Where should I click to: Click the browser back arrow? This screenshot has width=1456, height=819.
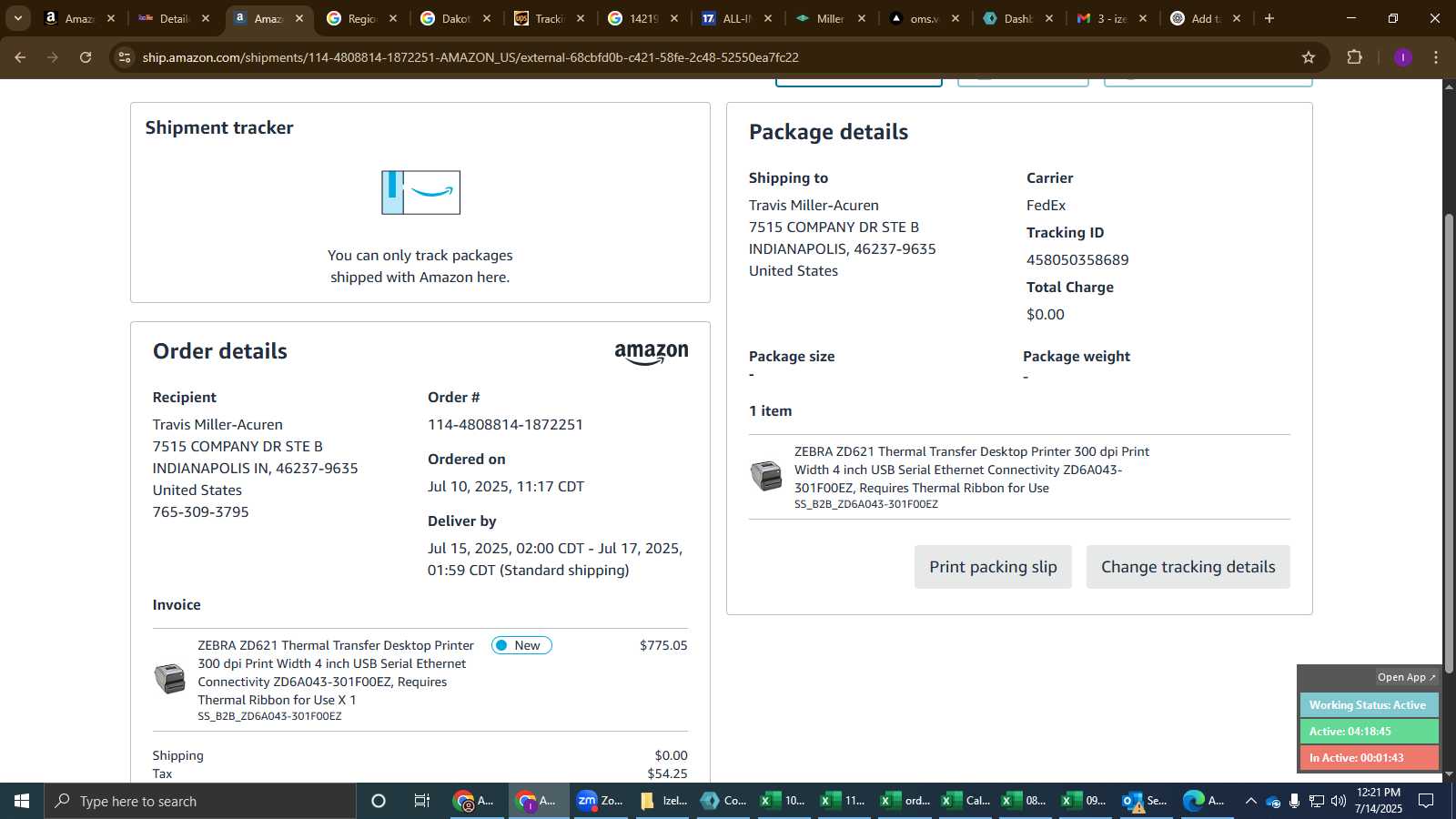click(x=20, y=57)
